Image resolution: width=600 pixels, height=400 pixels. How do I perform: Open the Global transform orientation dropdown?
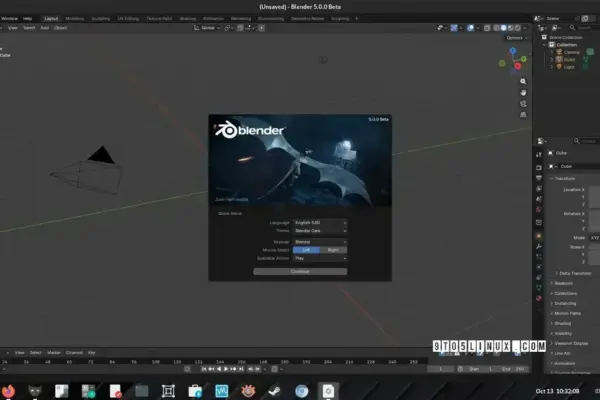207,28
